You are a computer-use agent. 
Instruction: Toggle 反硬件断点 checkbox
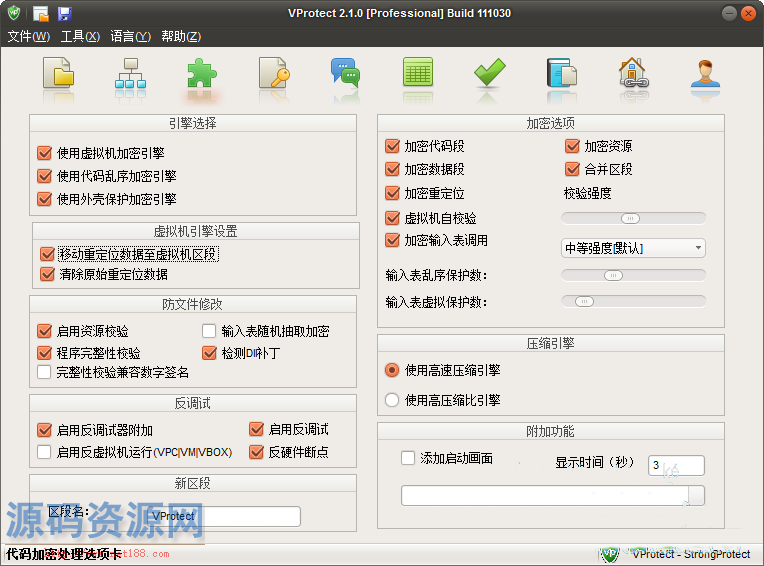256,452
